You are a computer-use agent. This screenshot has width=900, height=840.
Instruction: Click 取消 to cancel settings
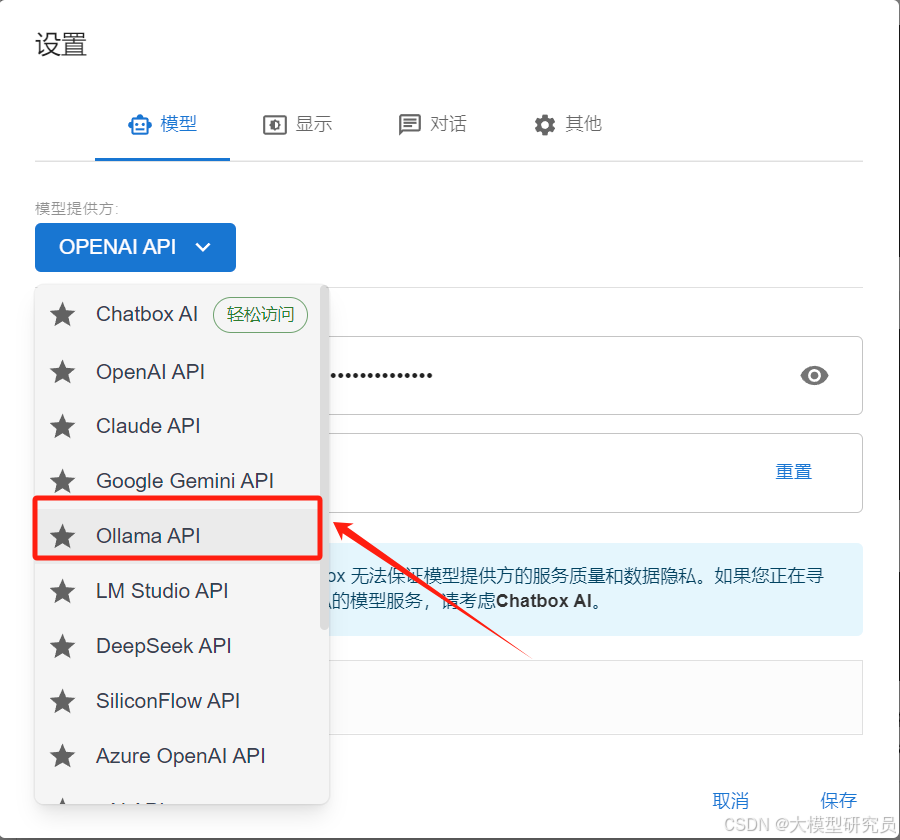coord(730,800)
